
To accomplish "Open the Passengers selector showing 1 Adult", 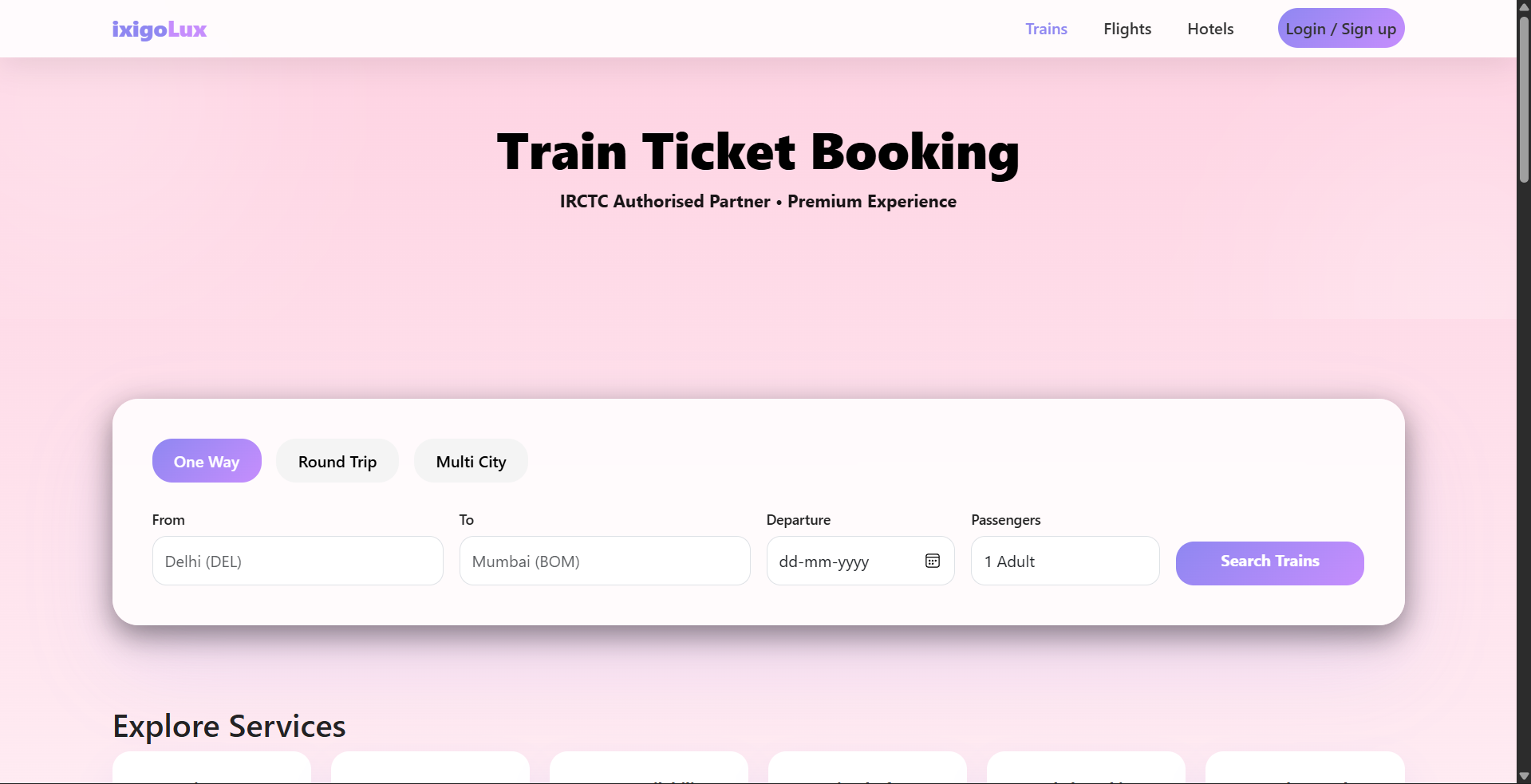I will tap(1064, 561).
